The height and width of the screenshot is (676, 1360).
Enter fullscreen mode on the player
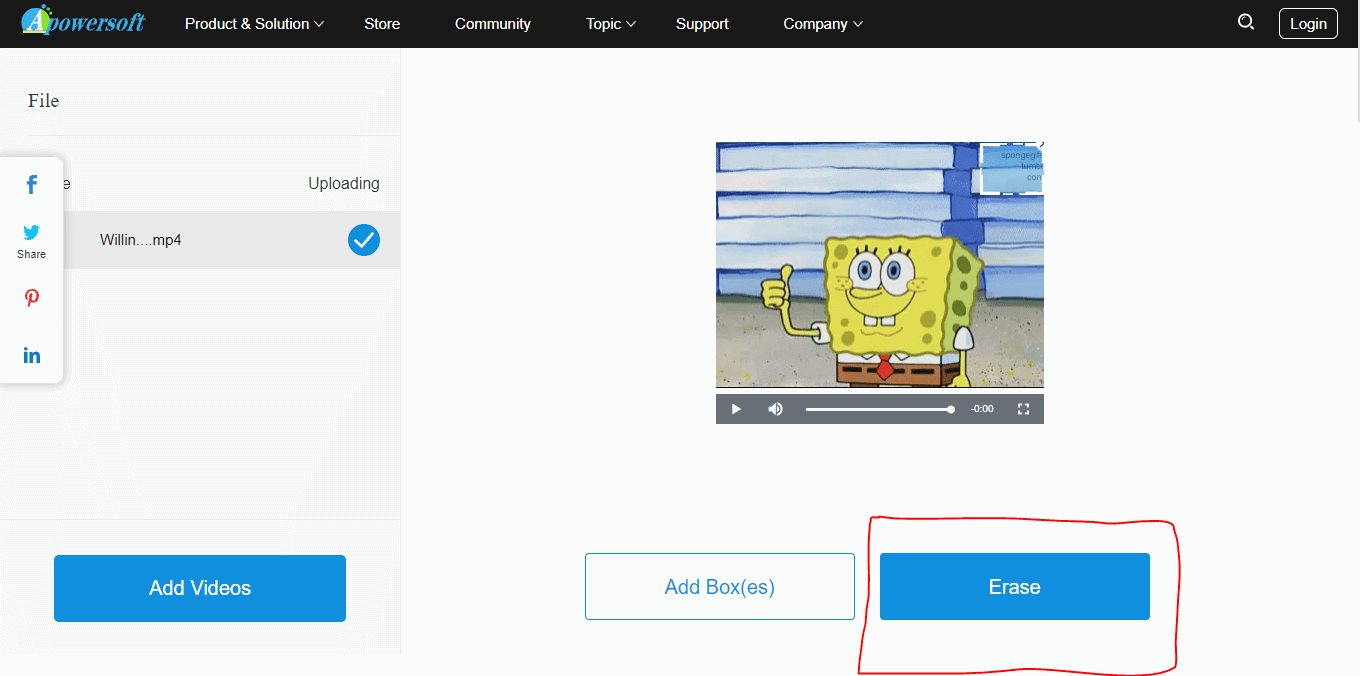point(1023,408)
